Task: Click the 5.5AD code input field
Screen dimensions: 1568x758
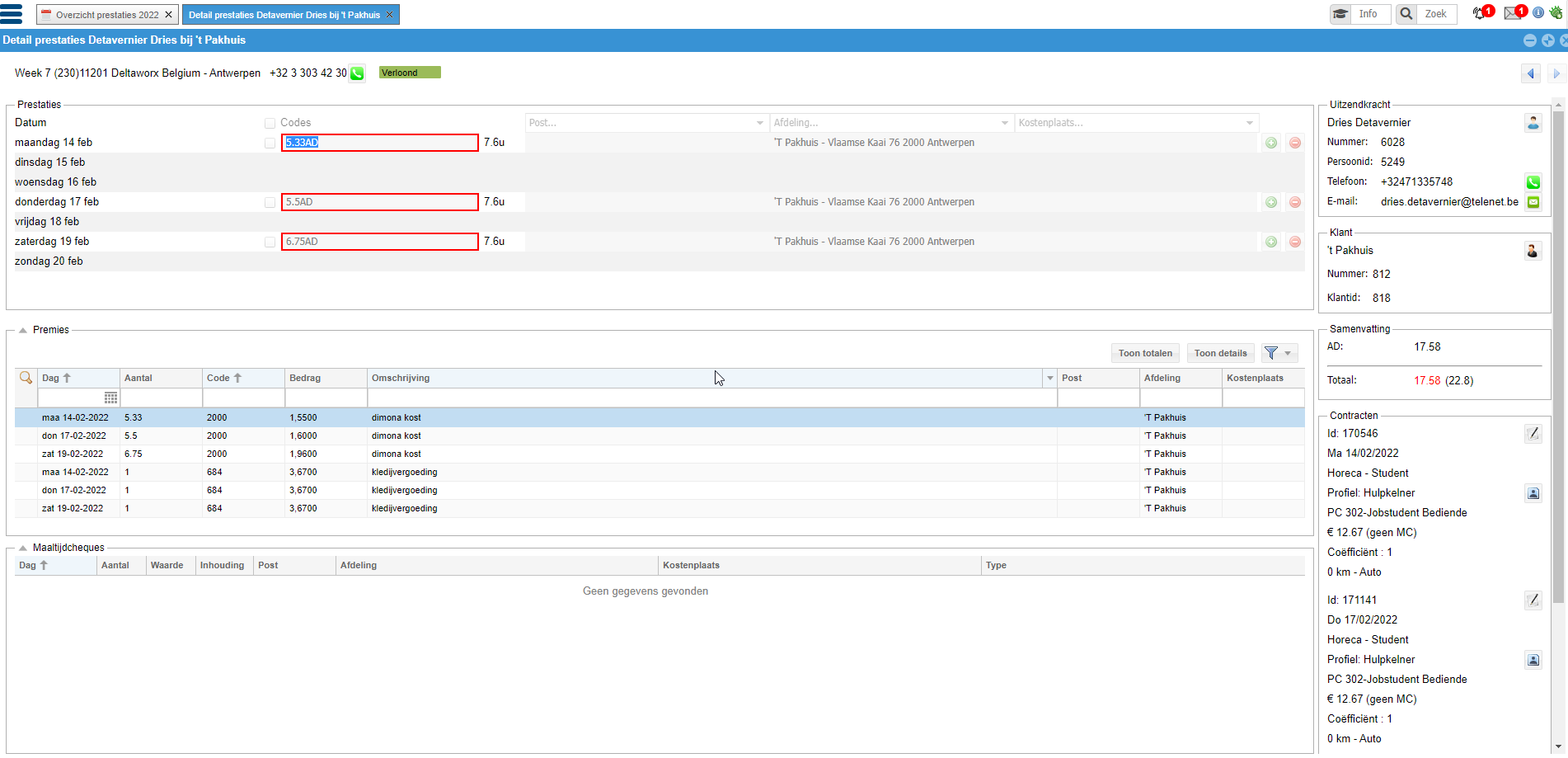Action: point(380,202)
